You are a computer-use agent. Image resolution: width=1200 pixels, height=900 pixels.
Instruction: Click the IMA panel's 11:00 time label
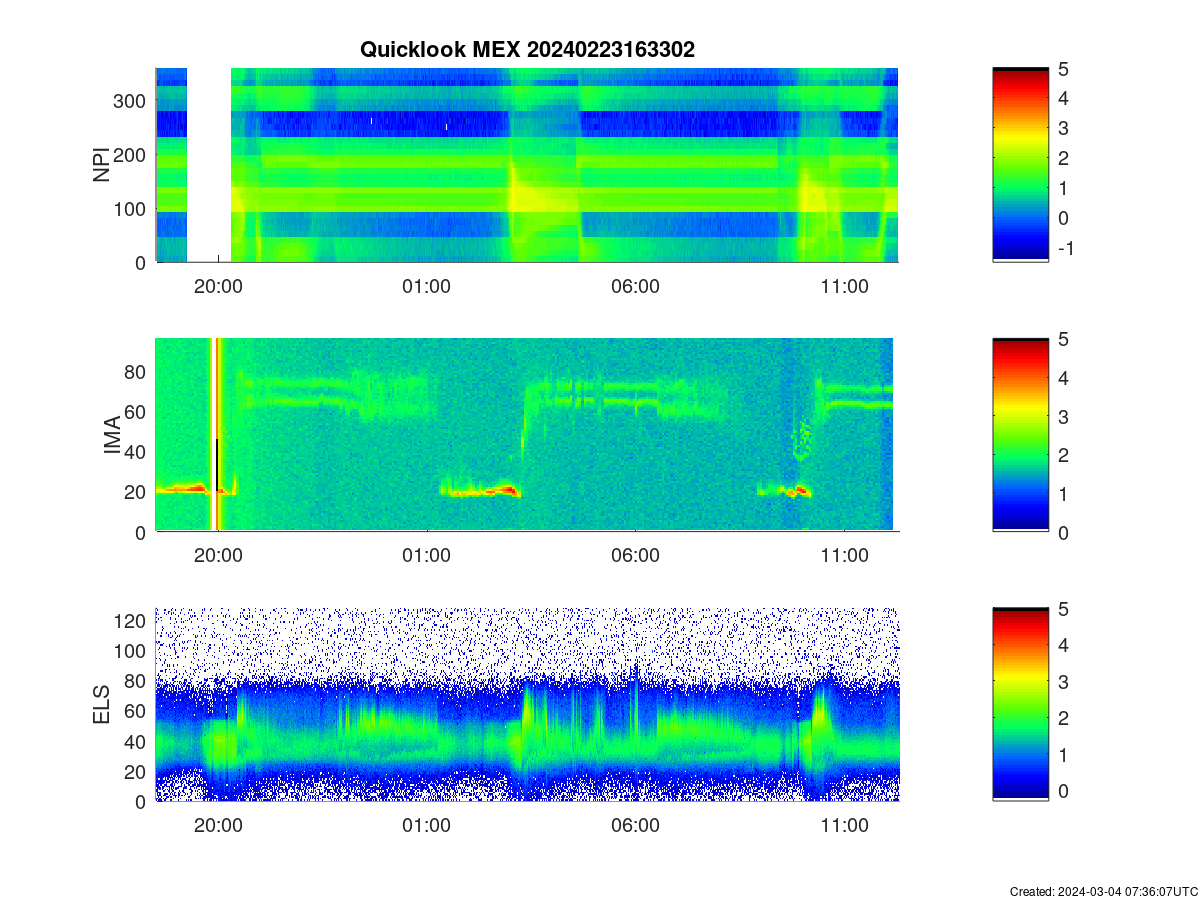(x=844, y=556)
